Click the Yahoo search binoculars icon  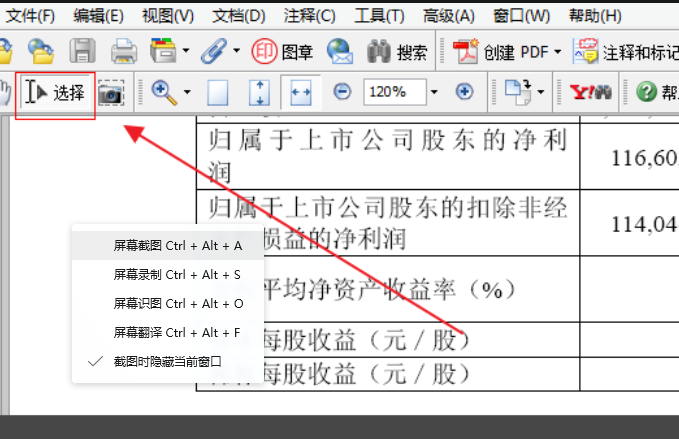tap(591, 92)
